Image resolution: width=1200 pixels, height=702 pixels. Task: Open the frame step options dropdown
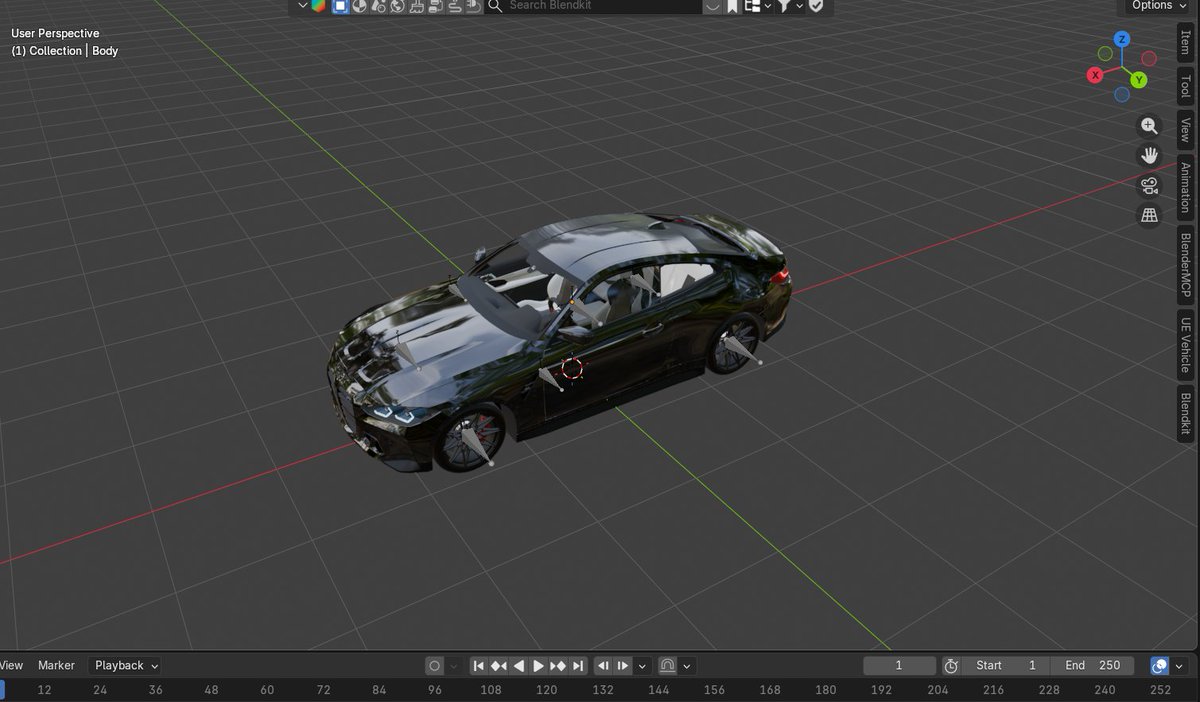tap(642, 666)
